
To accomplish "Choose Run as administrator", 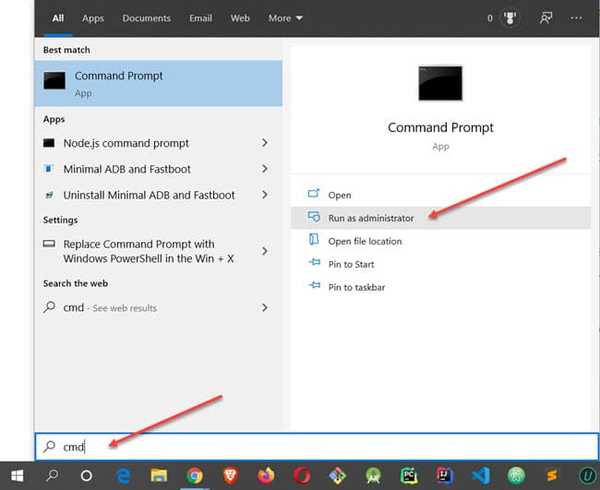I will tap(440, 218).
